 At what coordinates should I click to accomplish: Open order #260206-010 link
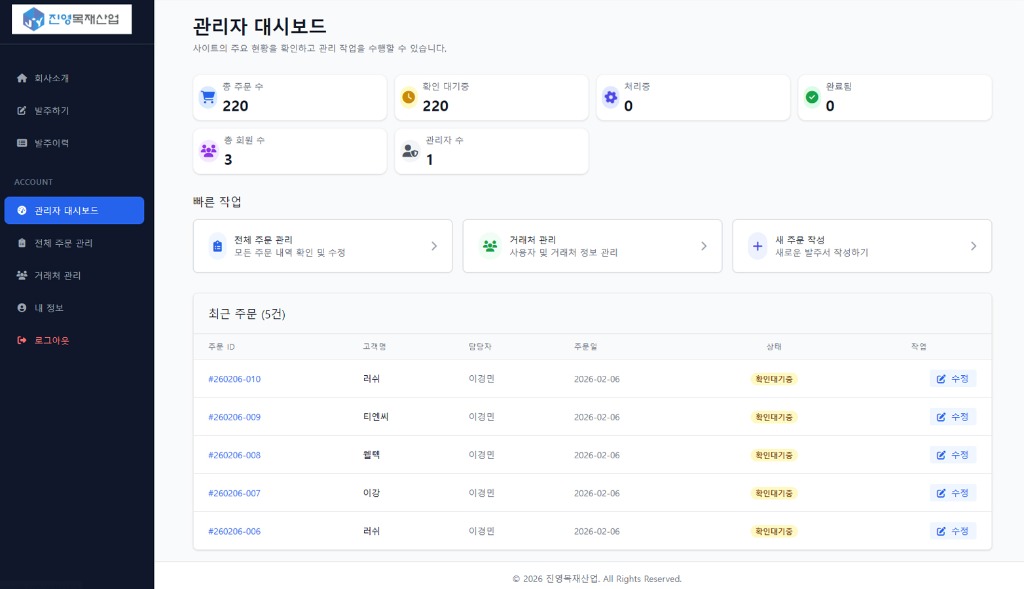(234, 379)
